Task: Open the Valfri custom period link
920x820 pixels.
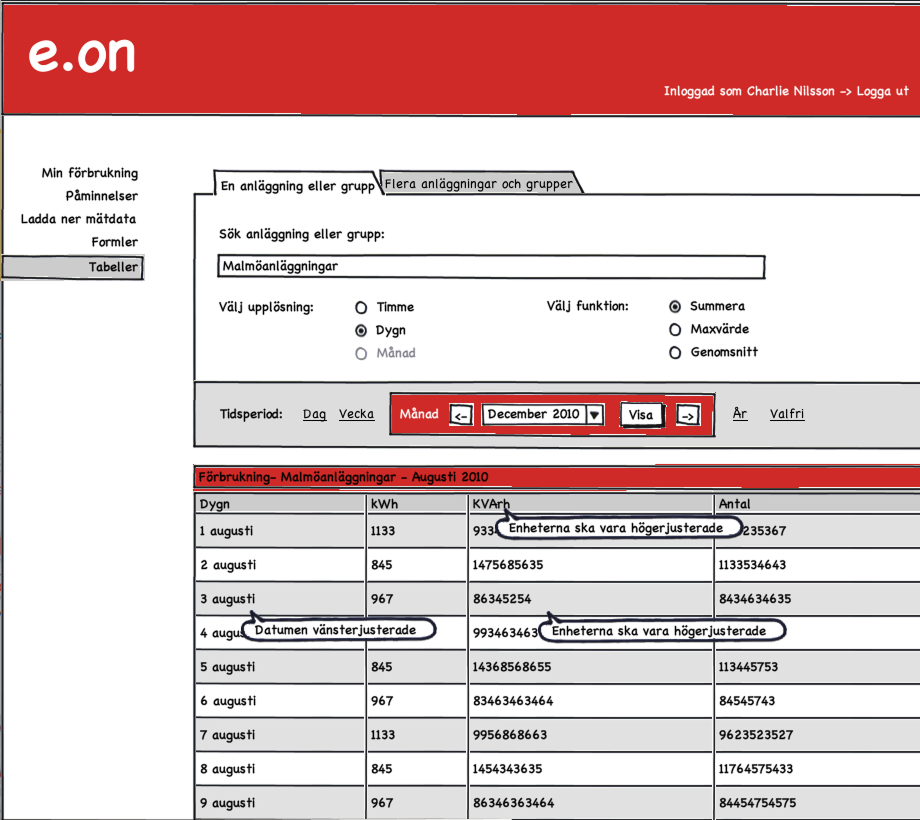Action: (x=786, y=414)
